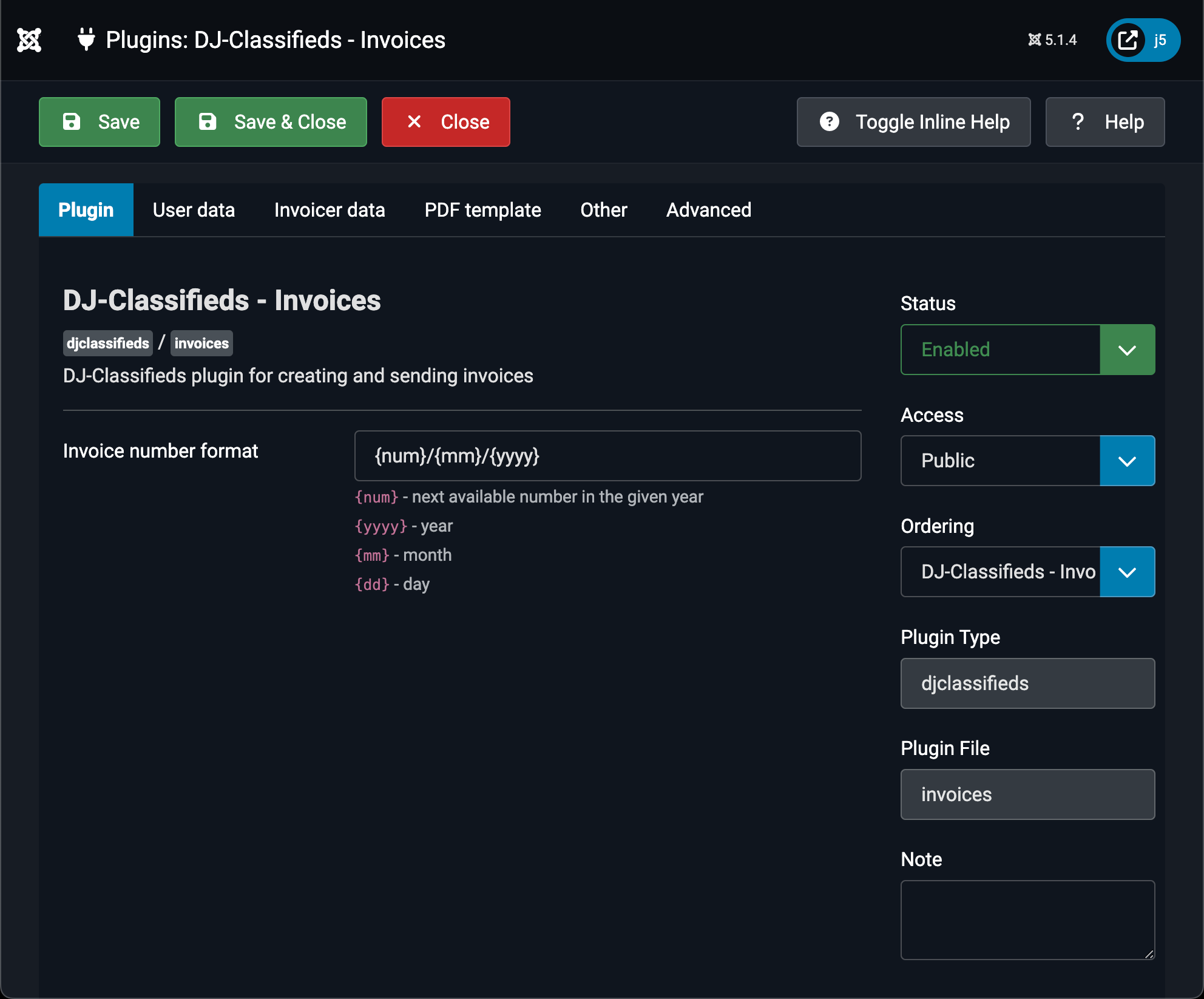The height and width of the screenshot is (999, 1204).
Task: Click the invoices element badge
Action: 201,344
